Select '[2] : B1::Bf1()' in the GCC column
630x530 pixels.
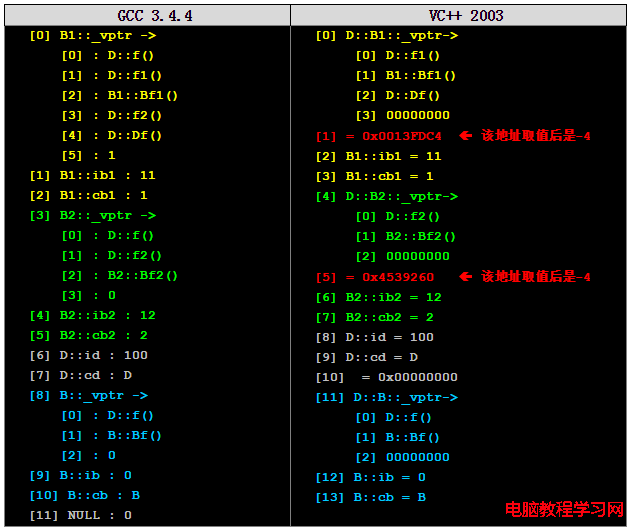(119, 95)
